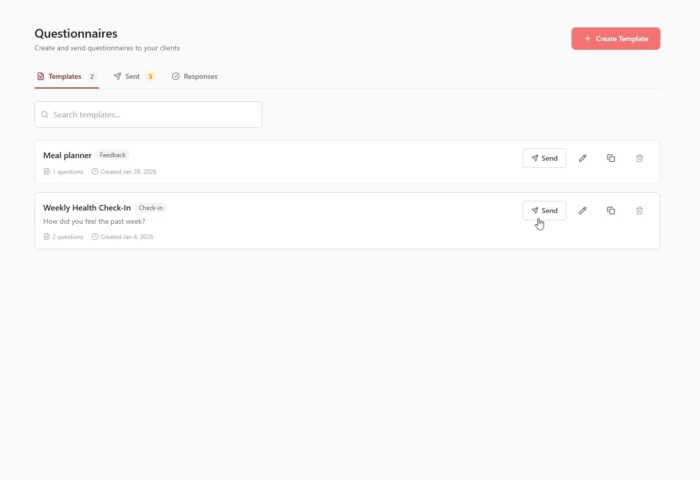Image resolution: width=700 pixels, height=480 pixels.
Task: Open the Meal planner template title
Action: coord(67,155)
